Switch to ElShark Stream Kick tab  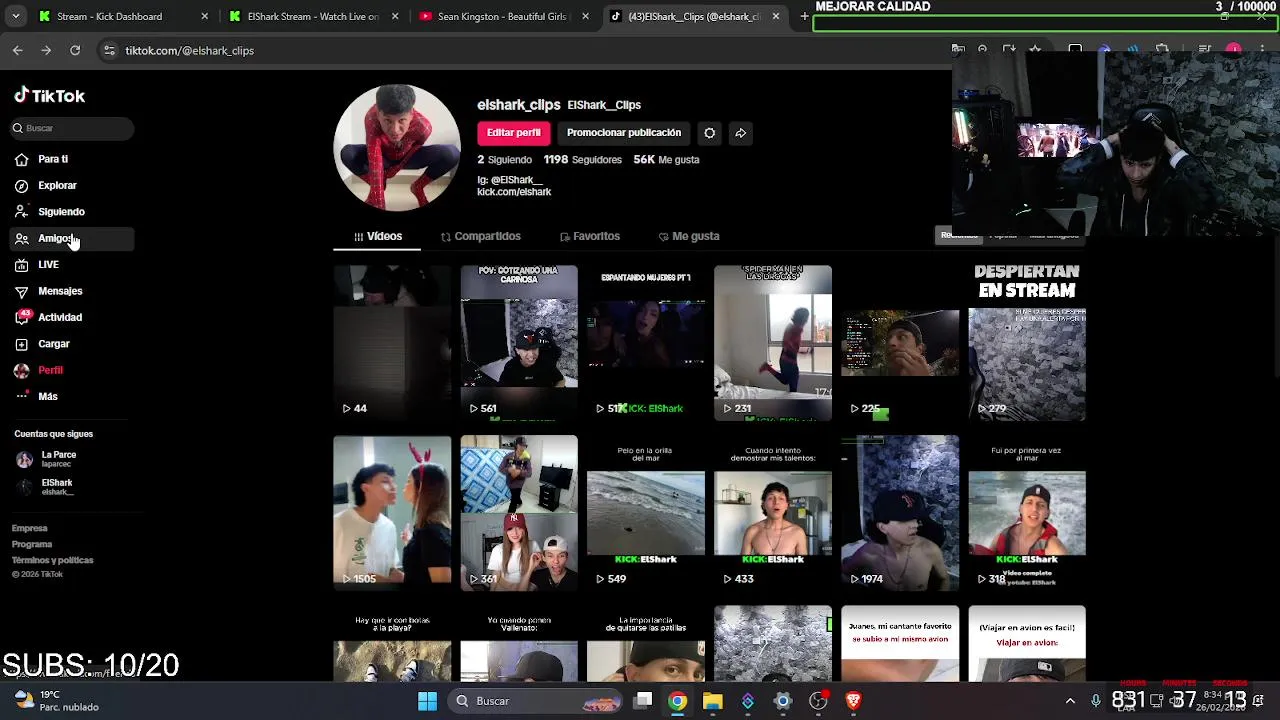(312, 16)
